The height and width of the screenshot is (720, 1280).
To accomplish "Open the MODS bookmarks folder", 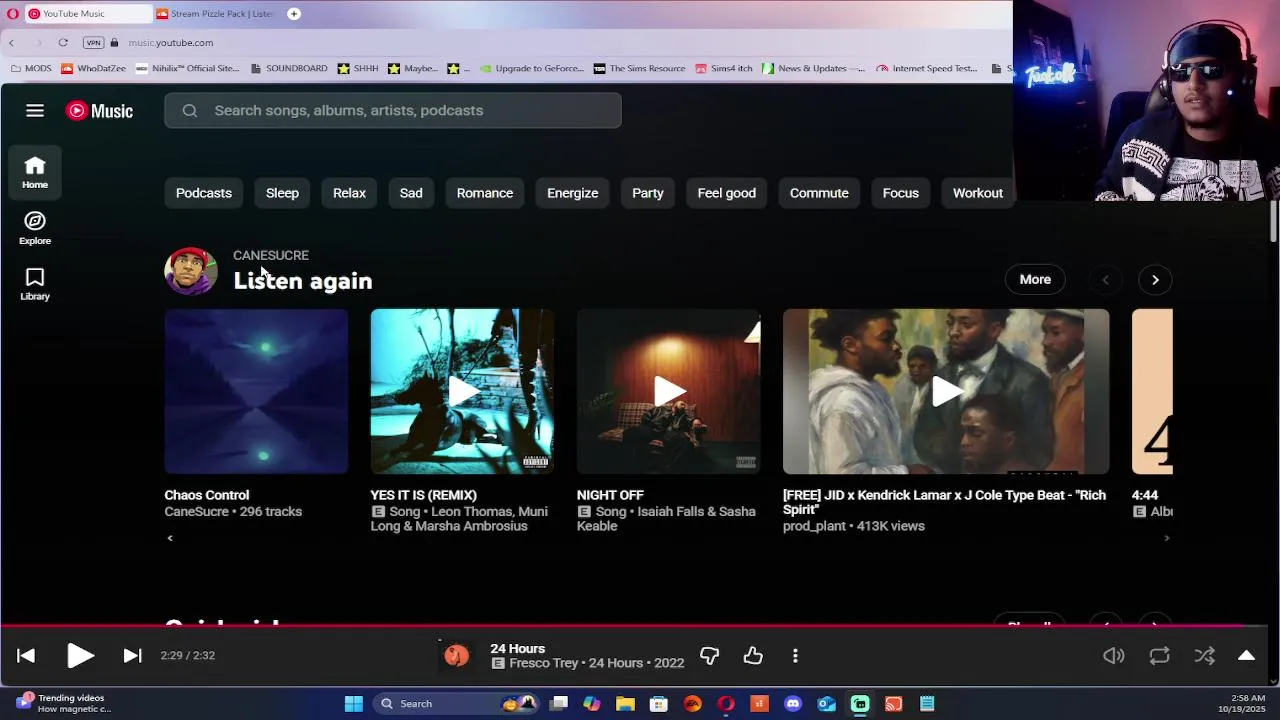I will [x=30, y=69].
